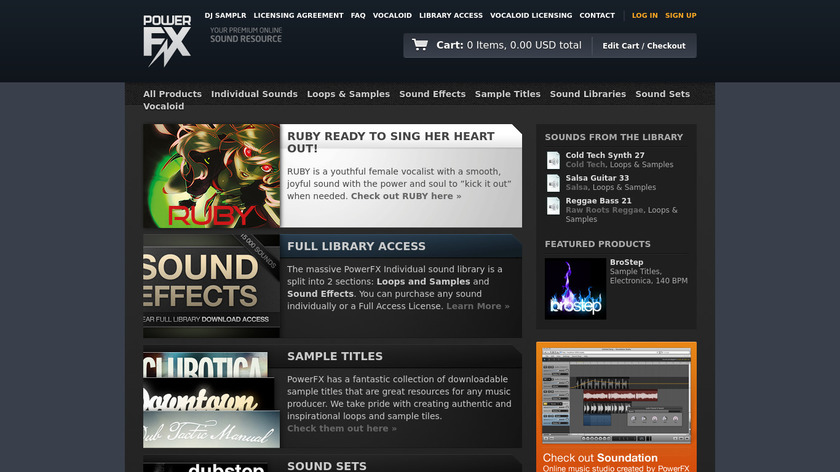The height and width of the screenshot is (472, 840).
Task: Click the RUBY artwork thumbnail
Action: coord(211,176)
